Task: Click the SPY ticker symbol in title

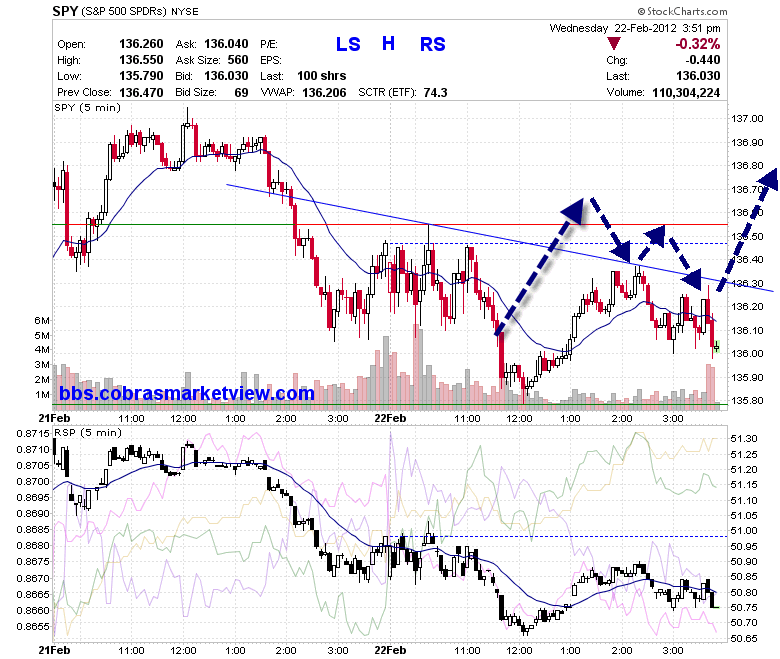Action: pyautogui.click(x=65, y=11)
